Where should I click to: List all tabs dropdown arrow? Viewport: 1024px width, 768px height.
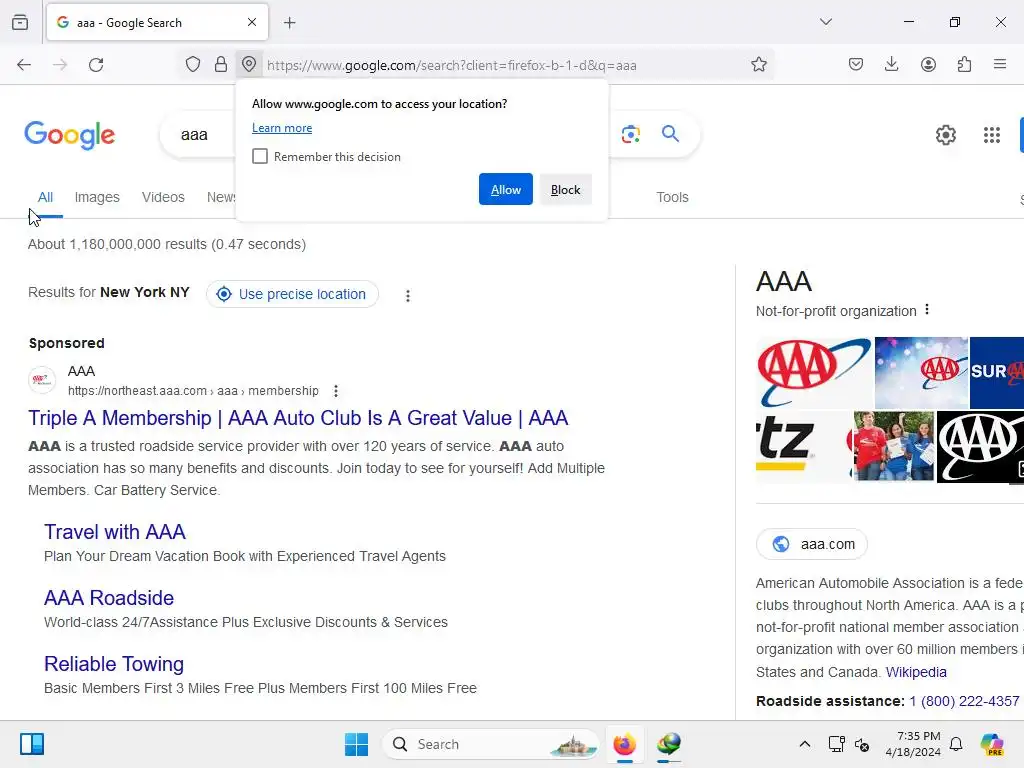pyautogui.click(x=826, y=22)
